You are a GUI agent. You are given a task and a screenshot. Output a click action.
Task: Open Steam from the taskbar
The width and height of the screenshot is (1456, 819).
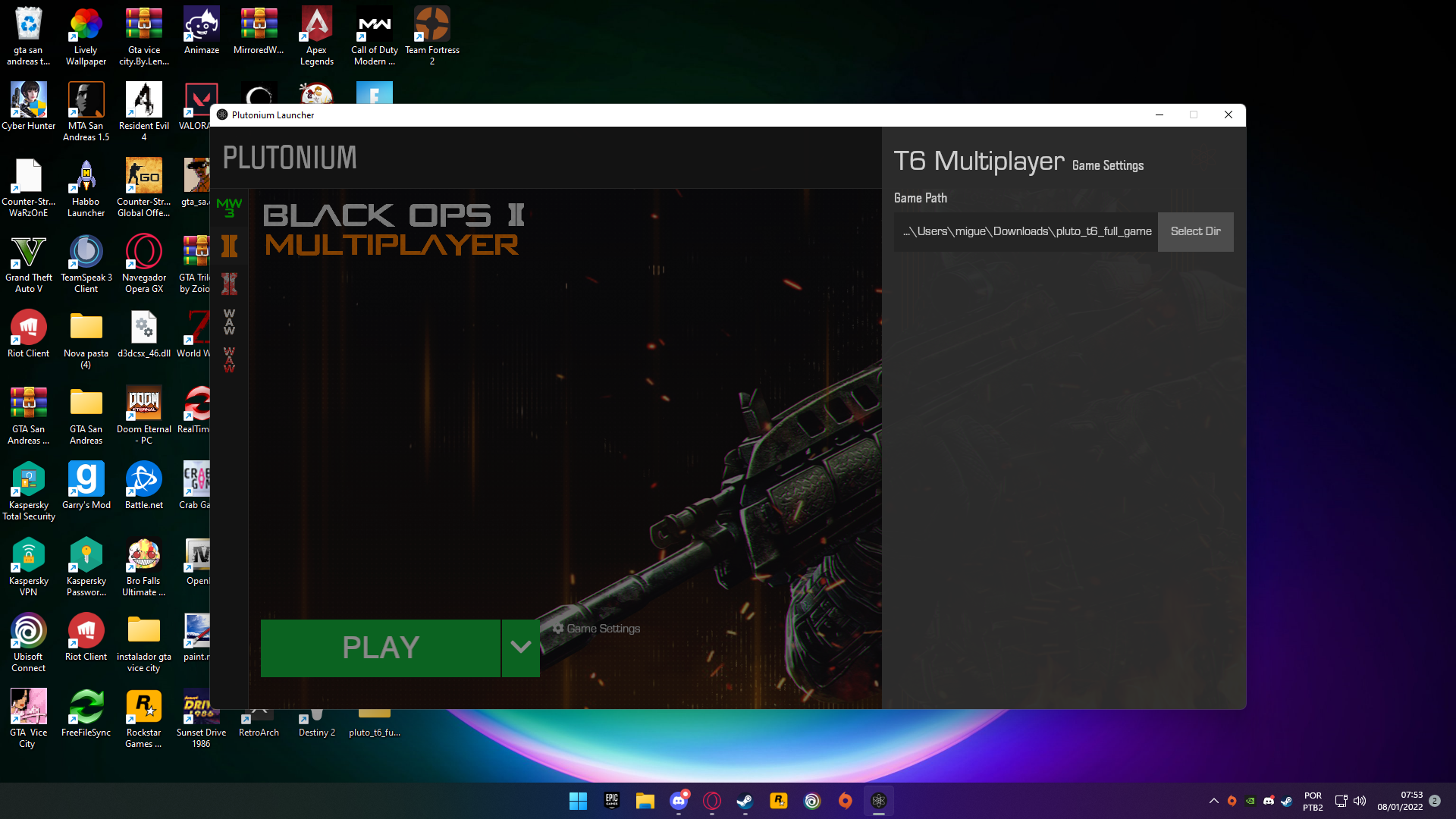745,801
